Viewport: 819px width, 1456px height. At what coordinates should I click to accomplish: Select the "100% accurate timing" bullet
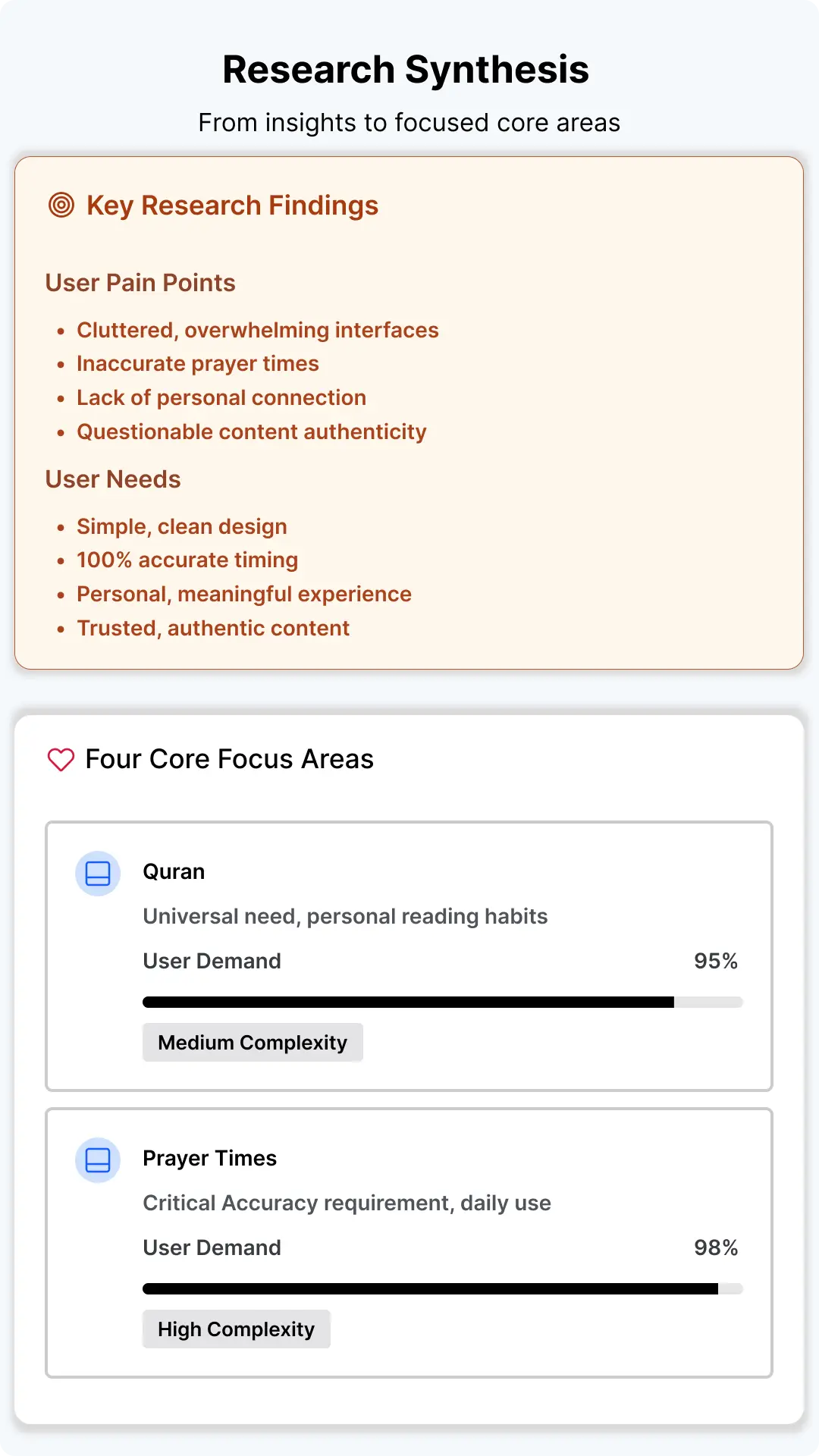coord(187,560)
